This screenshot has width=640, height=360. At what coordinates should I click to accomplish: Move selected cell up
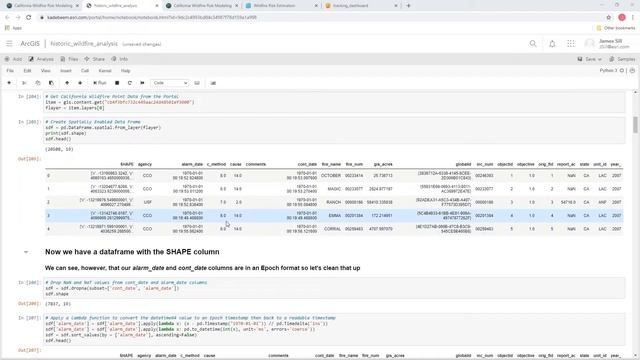(x=67, y=83)
